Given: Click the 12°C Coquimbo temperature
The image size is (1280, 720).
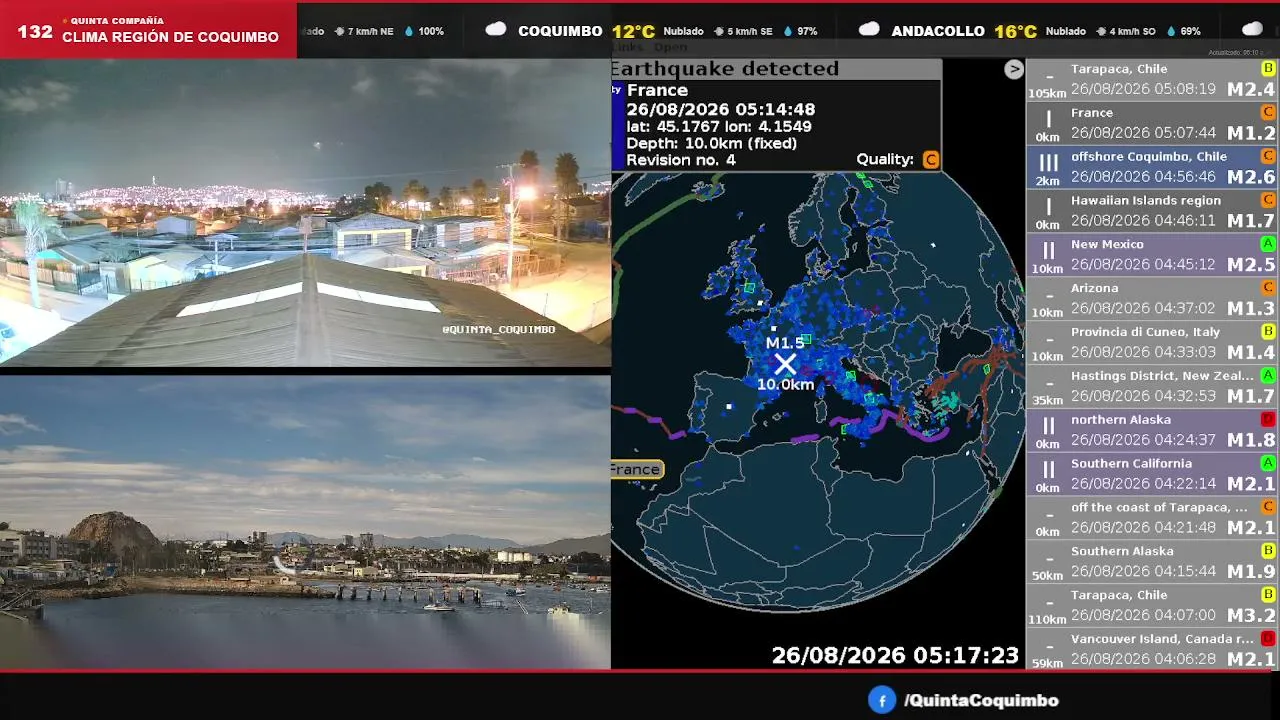Looking at the screenshot, I should pyautogui.click(x=633, y=31).
